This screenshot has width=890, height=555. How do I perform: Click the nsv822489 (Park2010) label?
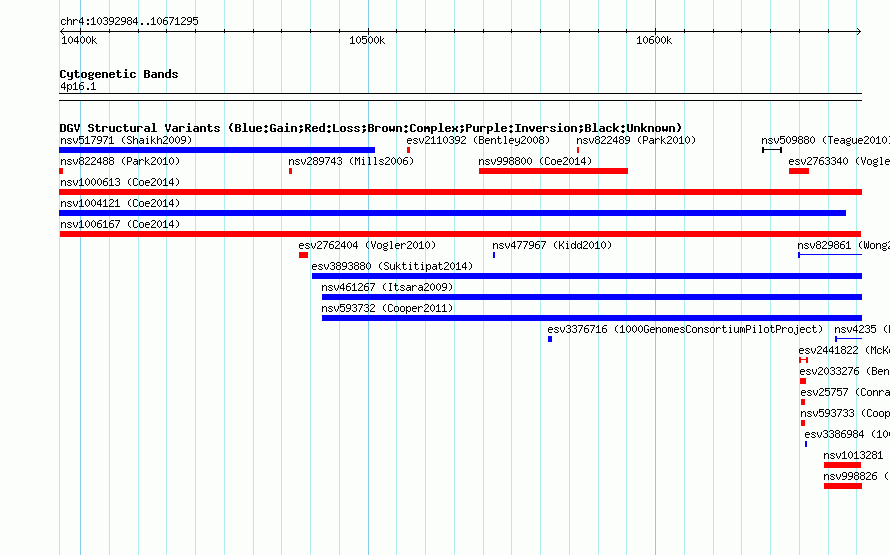click(636, 140)
